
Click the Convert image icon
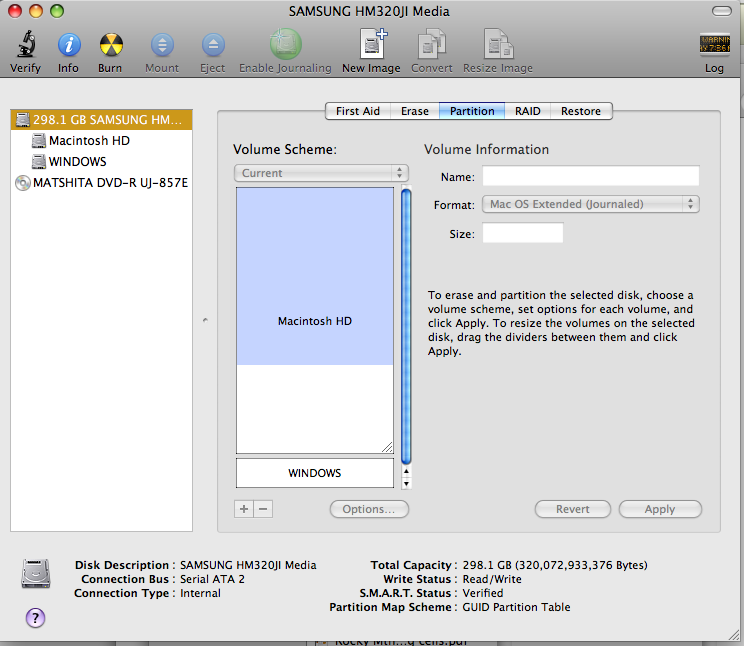(431, 44)
